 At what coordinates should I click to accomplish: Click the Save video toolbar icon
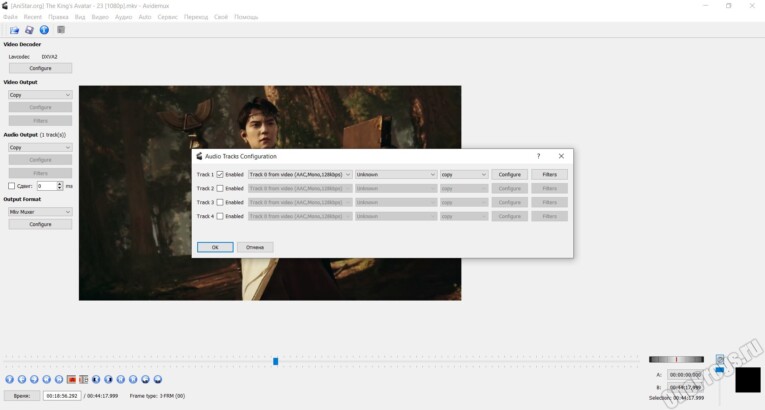coord(29,30)
